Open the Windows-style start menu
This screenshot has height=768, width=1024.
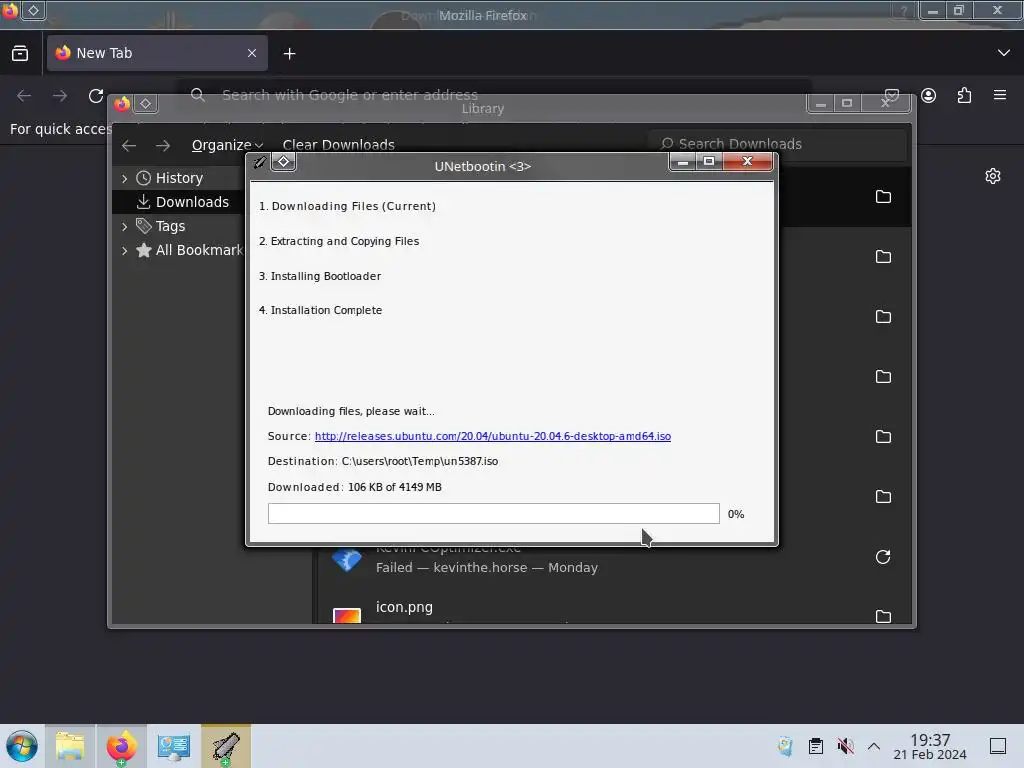(22, 746)
